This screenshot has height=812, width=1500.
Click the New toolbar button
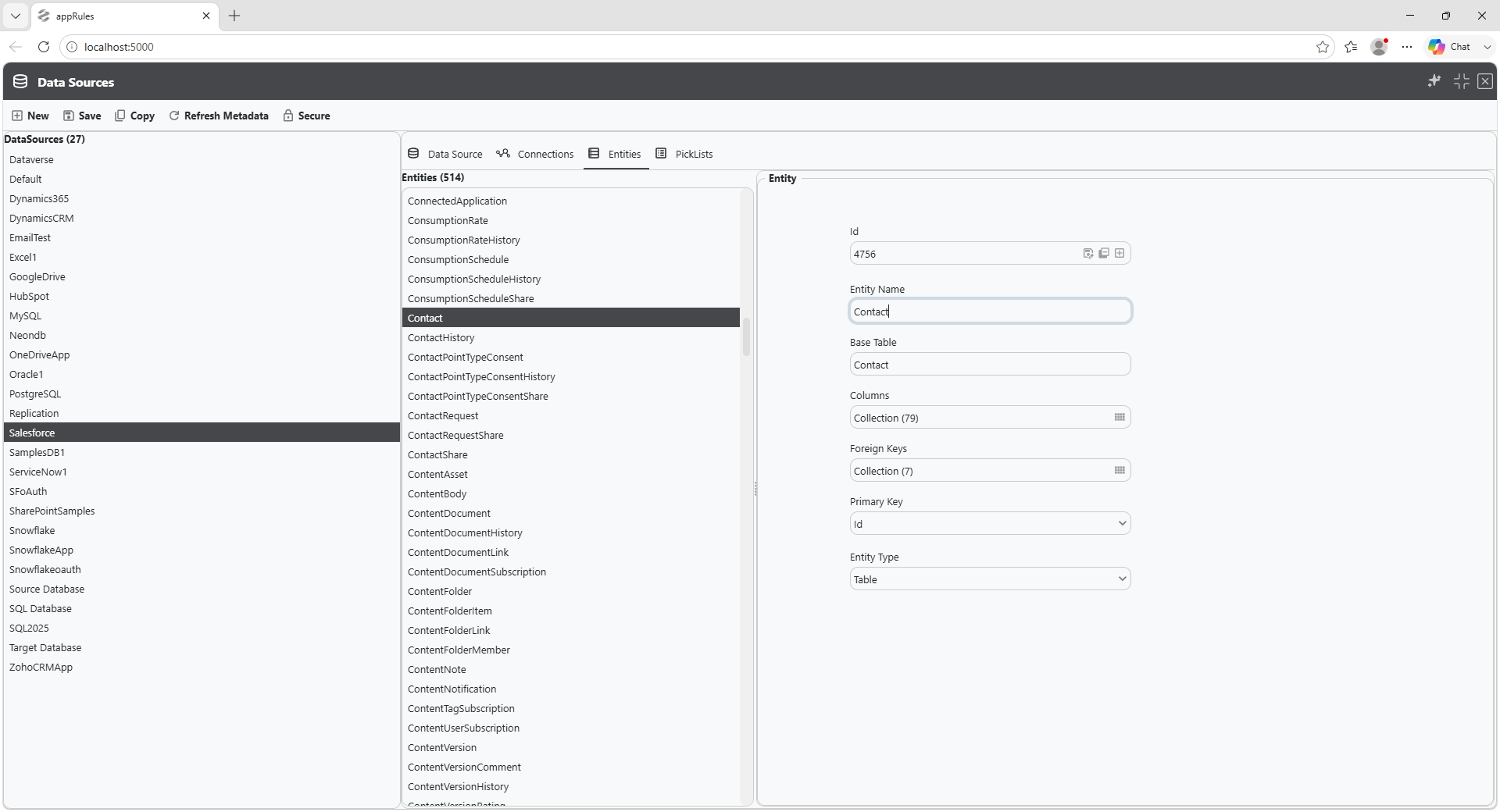pyautogui.click(x=30, y=116)
